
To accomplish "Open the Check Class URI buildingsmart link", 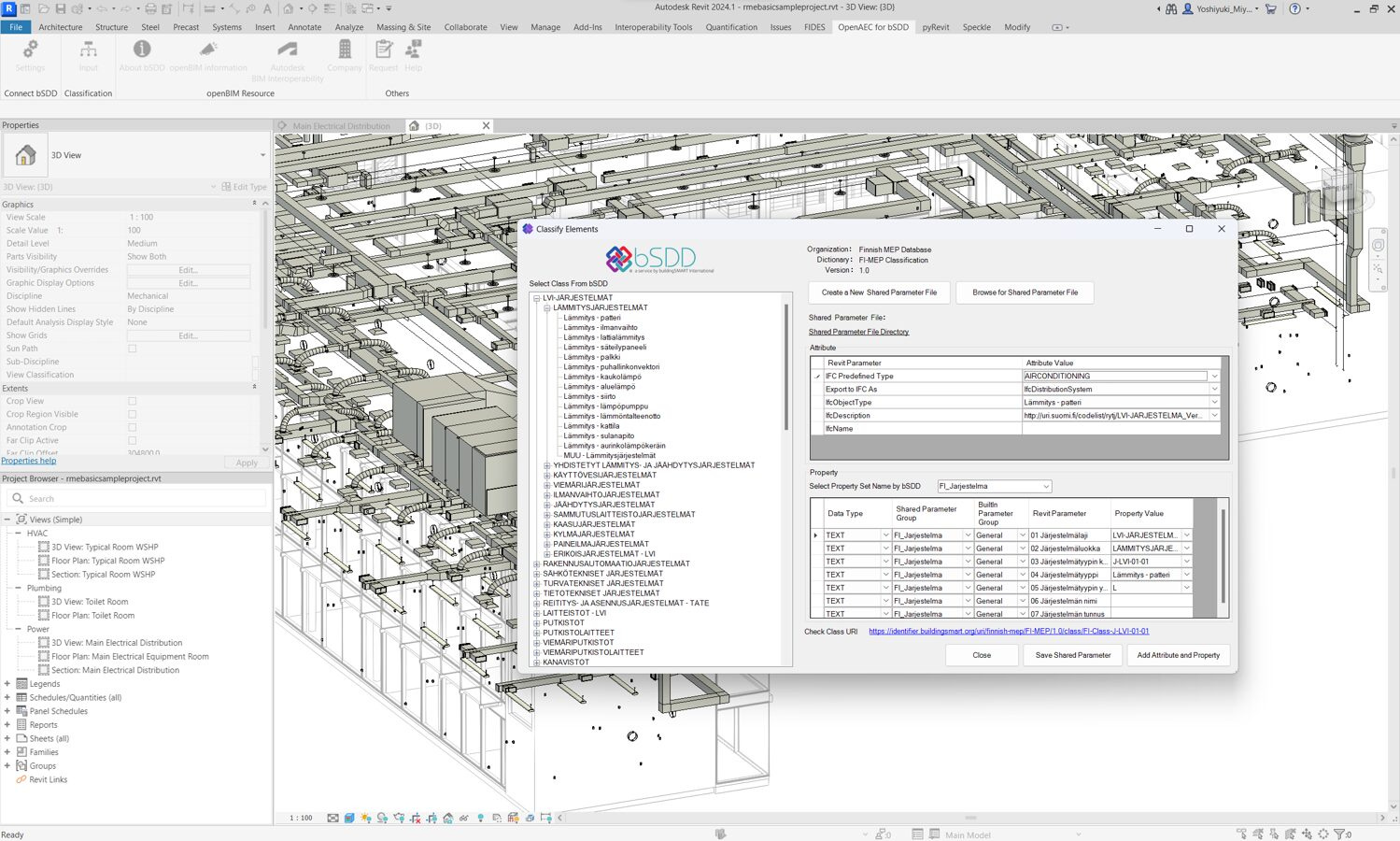I will [1009, 632].
